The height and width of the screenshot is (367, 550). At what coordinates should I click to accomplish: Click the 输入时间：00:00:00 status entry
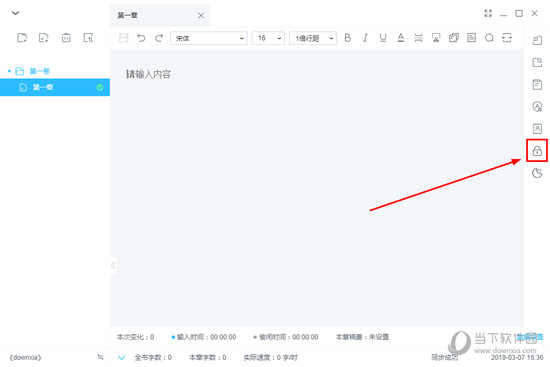[x=204, y=337]
